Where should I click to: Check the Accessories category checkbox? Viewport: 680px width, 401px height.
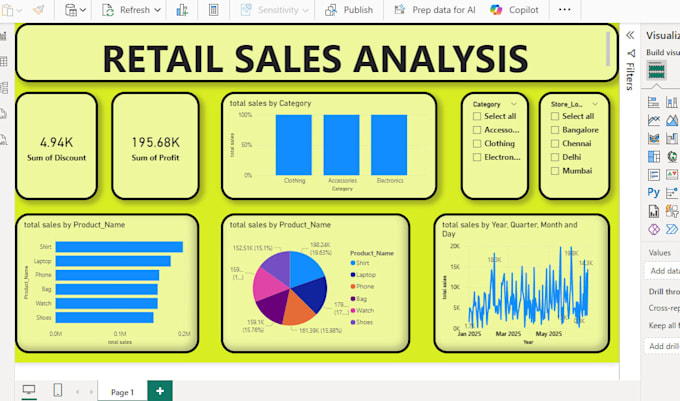pos(477,130)
